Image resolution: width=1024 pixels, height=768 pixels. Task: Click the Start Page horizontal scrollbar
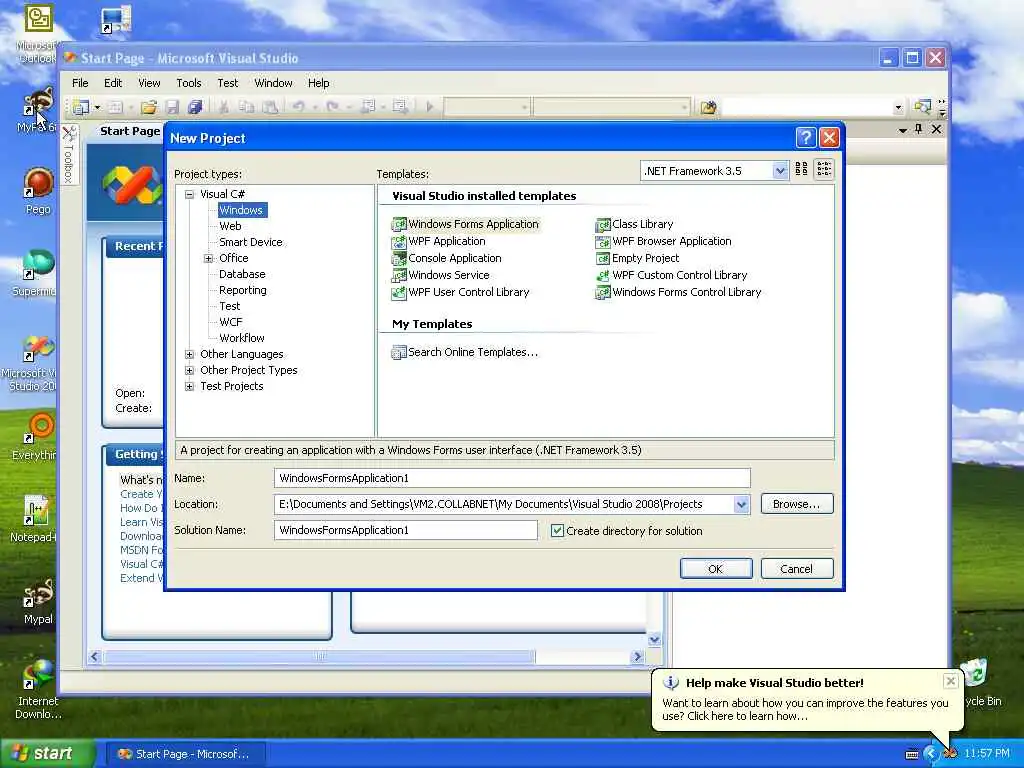(366, 656)
